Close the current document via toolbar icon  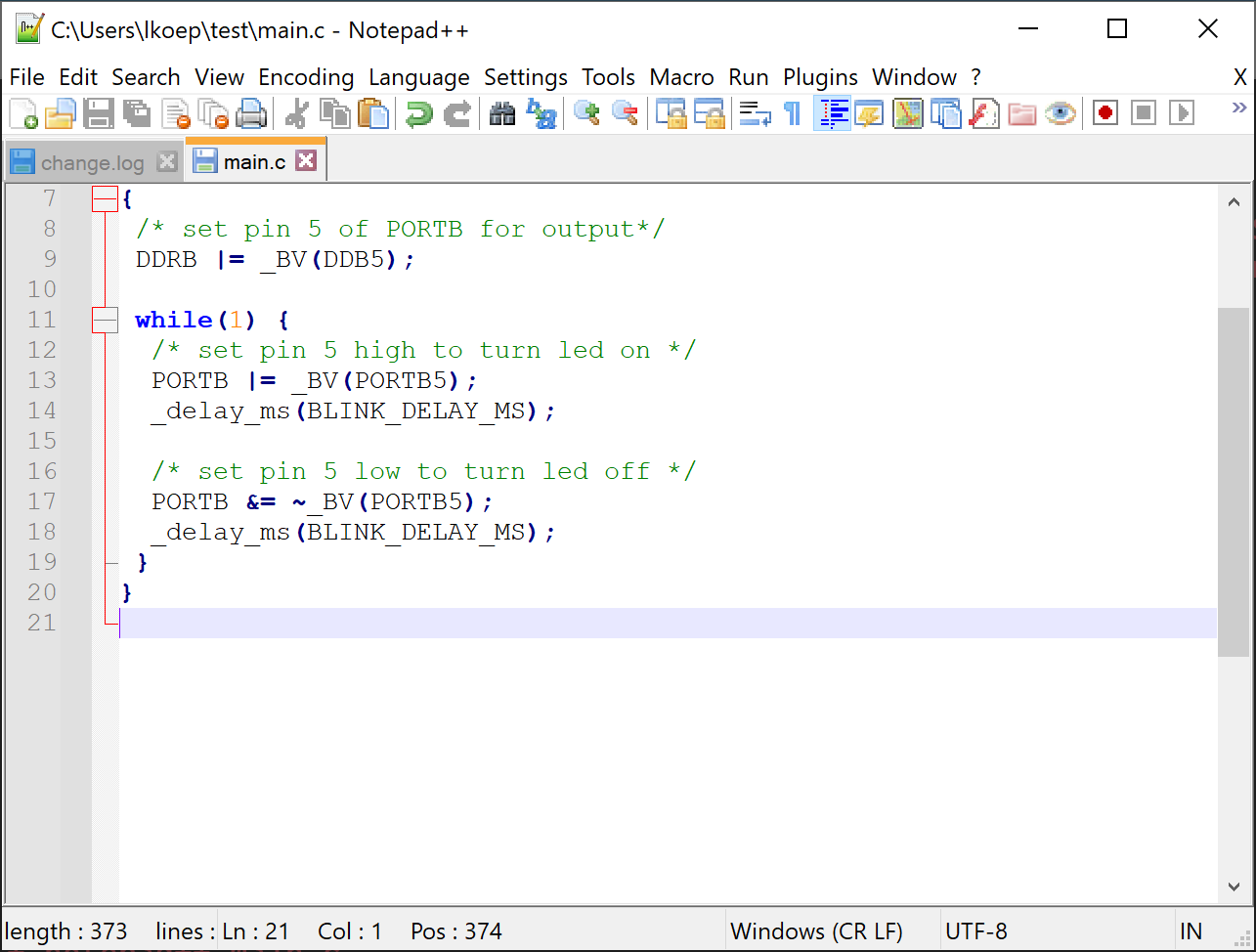point(176,113)
